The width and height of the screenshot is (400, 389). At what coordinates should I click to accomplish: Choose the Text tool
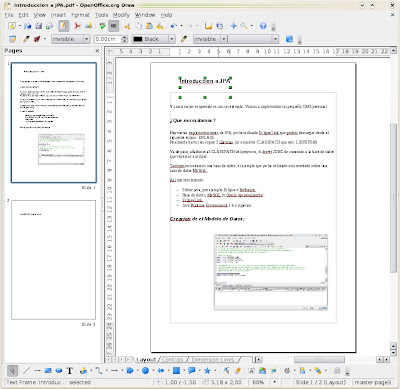pos(70,370)
